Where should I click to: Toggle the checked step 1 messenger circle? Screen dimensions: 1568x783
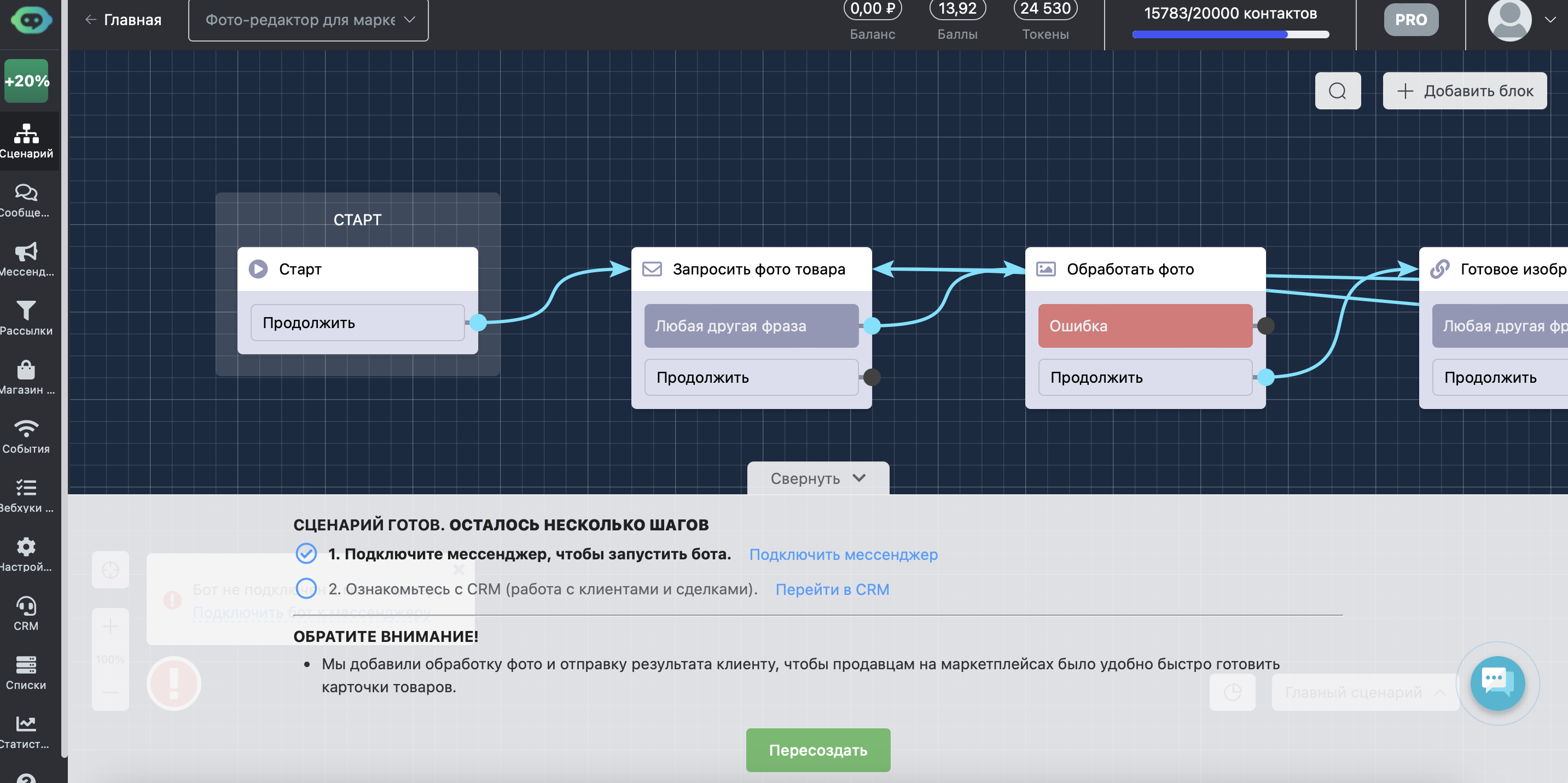tap(306, 554)
